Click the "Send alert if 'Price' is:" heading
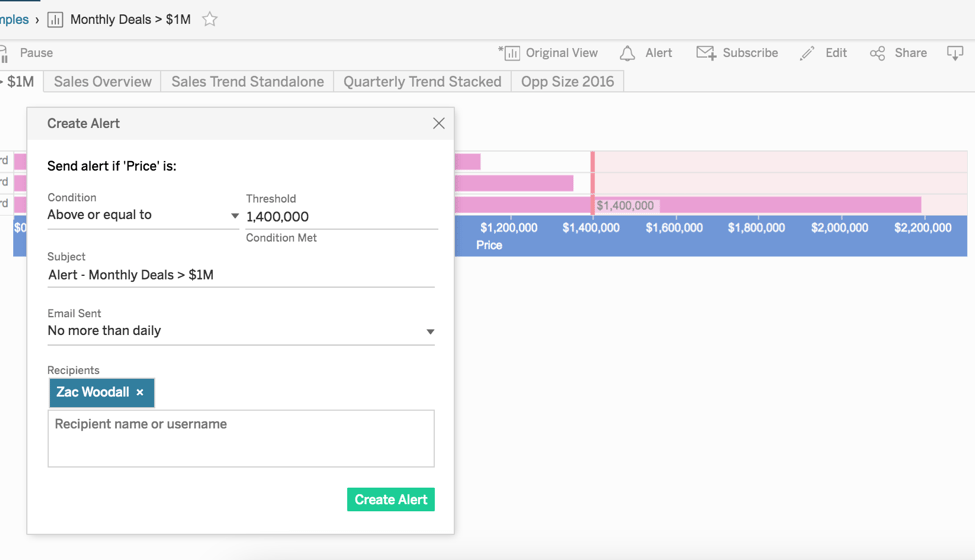 112,166
